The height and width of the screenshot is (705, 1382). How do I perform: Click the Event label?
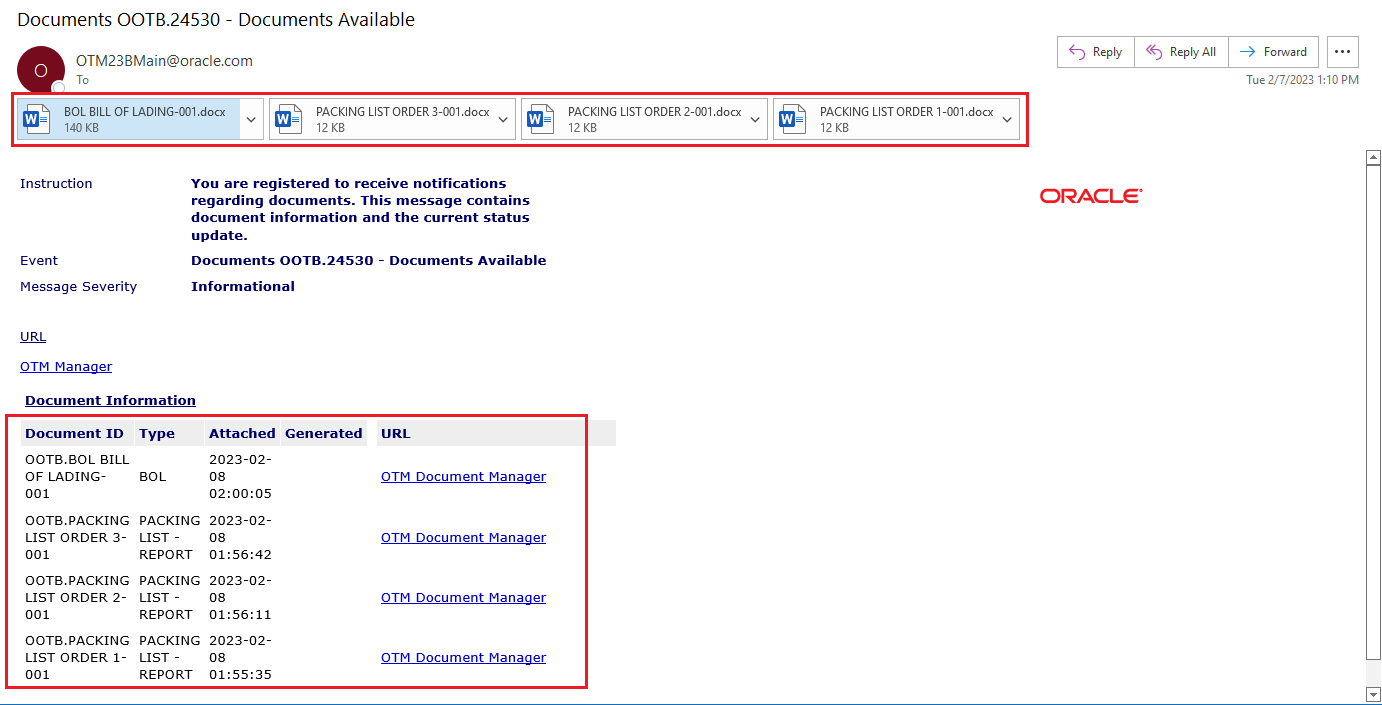pyautogui.click(x=39, y=261)
